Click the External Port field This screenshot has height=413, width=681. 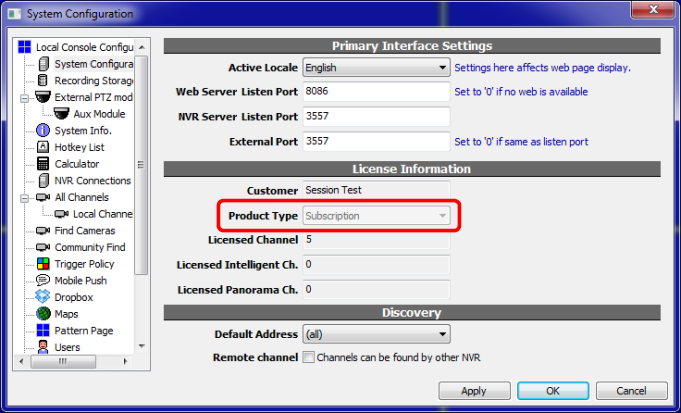376,141
